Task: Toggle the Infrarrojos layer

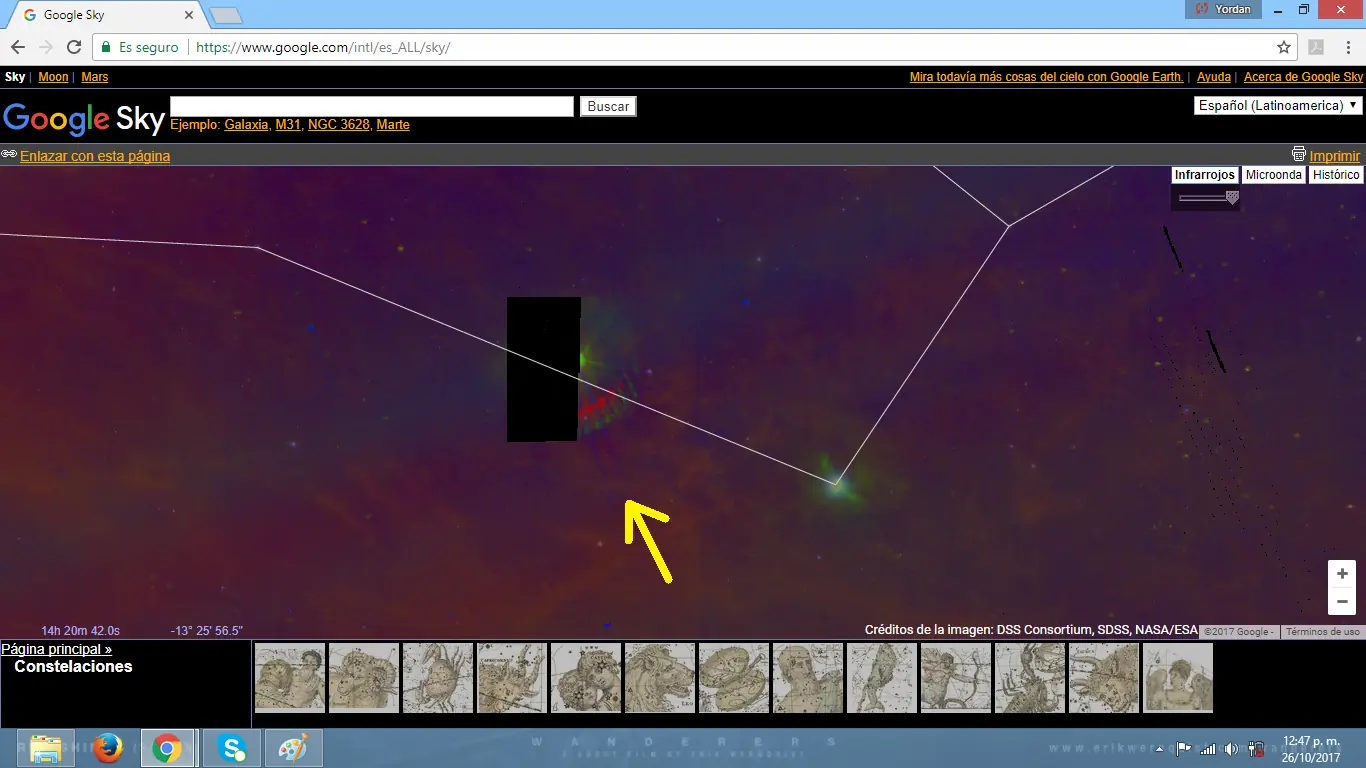Action: point(1205,175)
